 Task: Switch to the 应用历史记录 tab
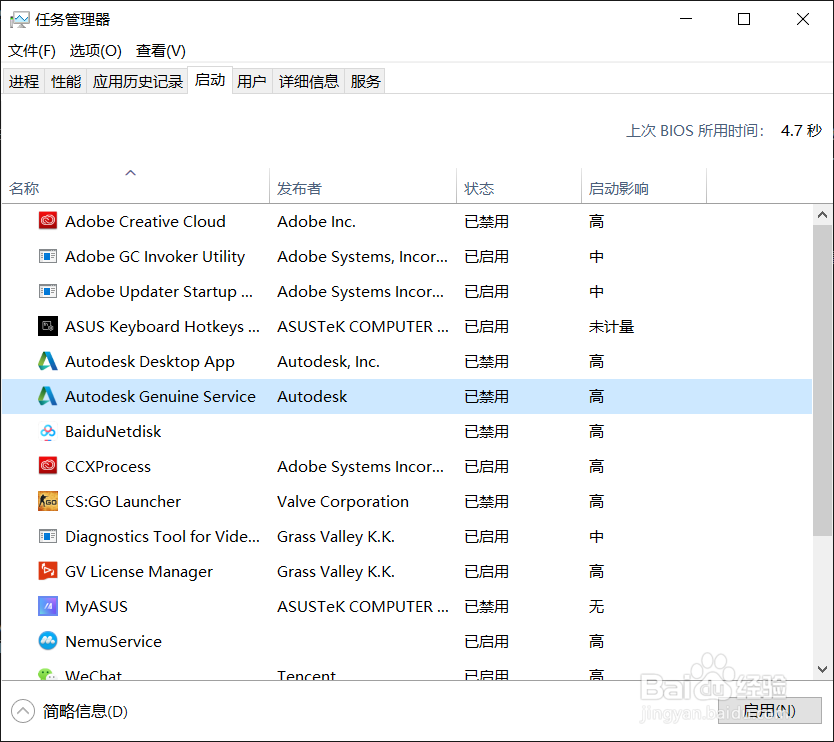pyautogui.click(x=138, y=81)
